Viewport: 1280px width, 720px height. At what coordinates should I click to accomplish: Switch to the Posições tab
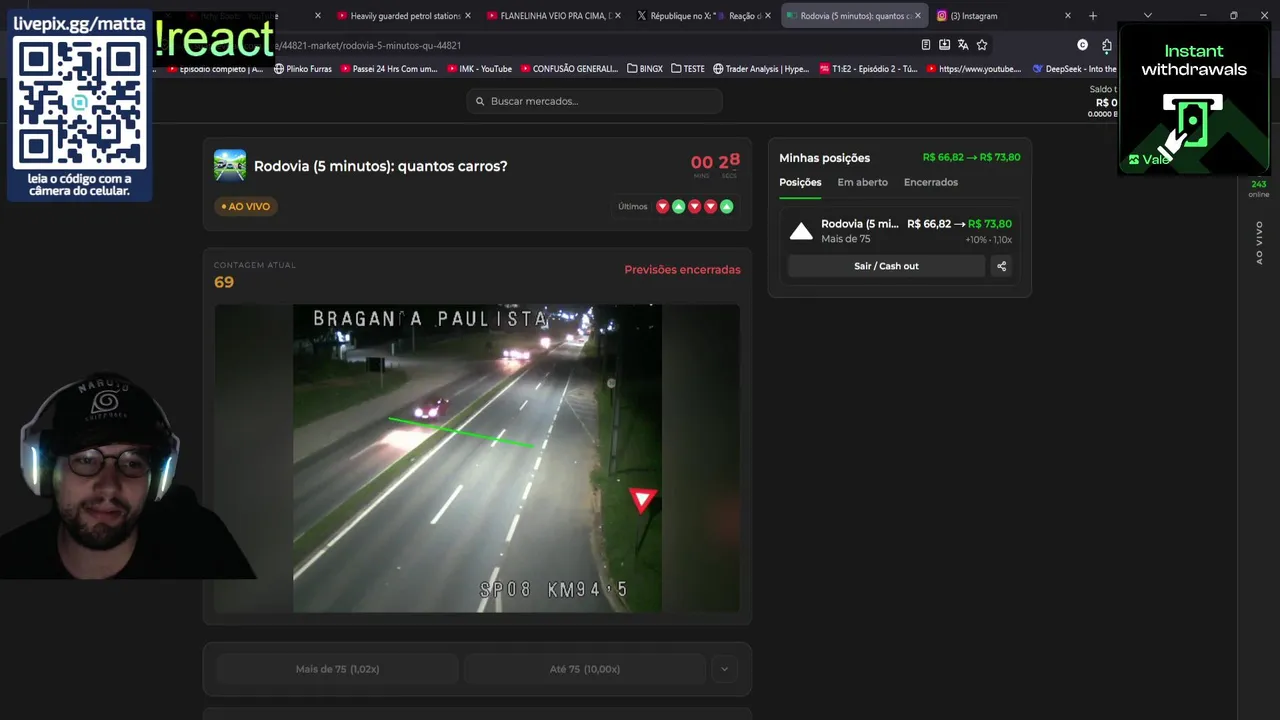click(800, 182)
